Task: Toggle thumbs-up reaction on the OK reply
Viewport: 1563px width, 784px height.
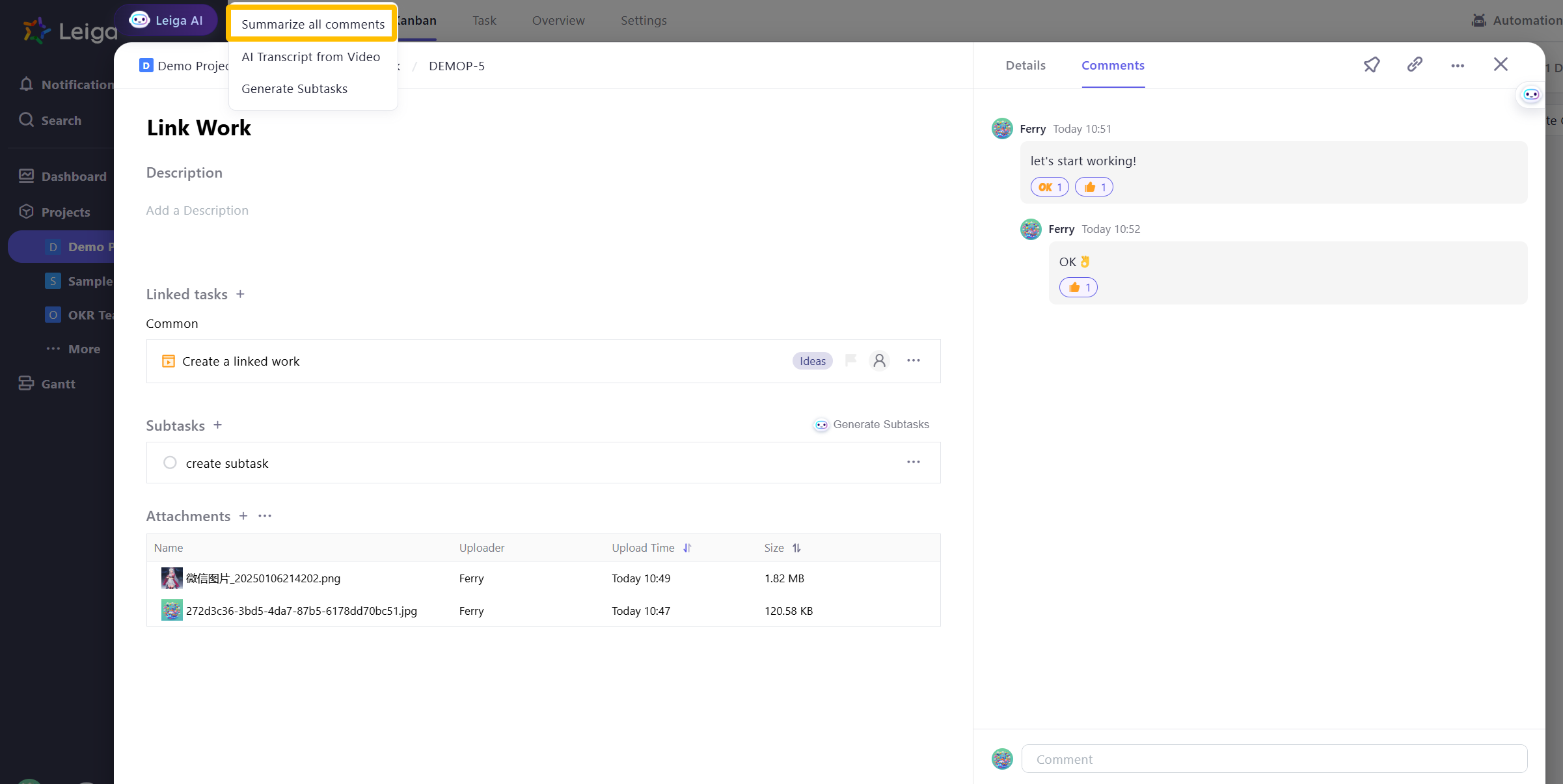Action: [1078, 288]
